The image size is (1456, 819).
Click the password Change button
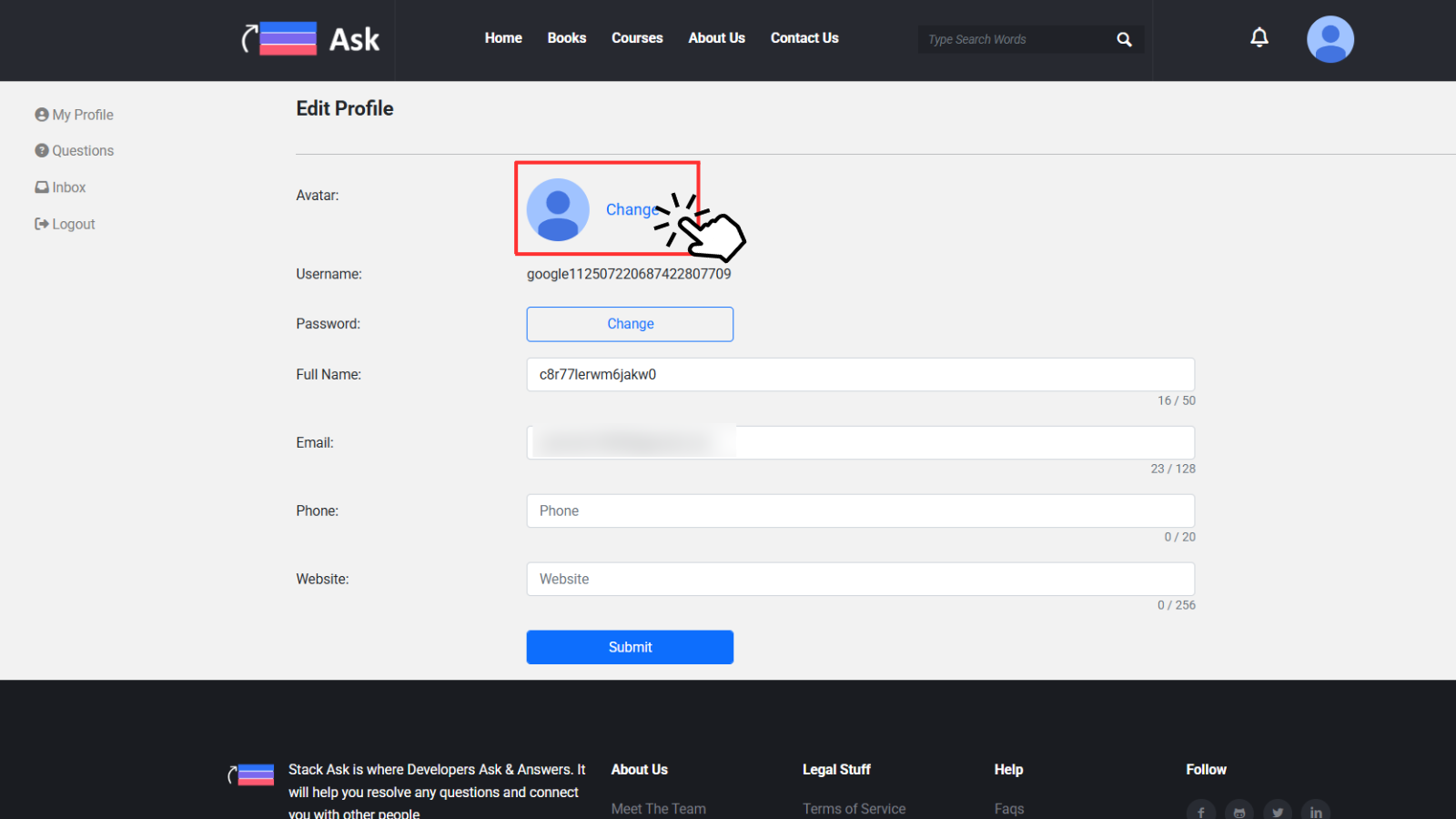[630, 324]
